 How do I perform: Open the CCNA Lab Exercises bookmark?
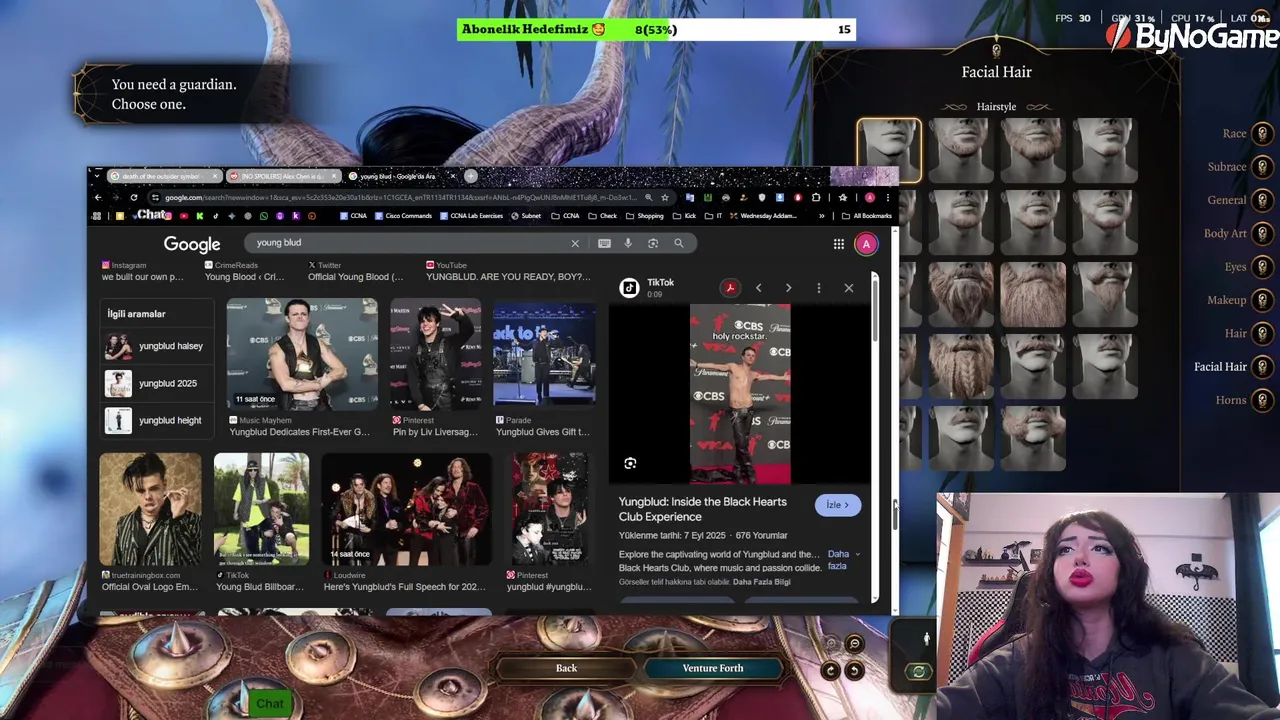[x=470, y=216]
